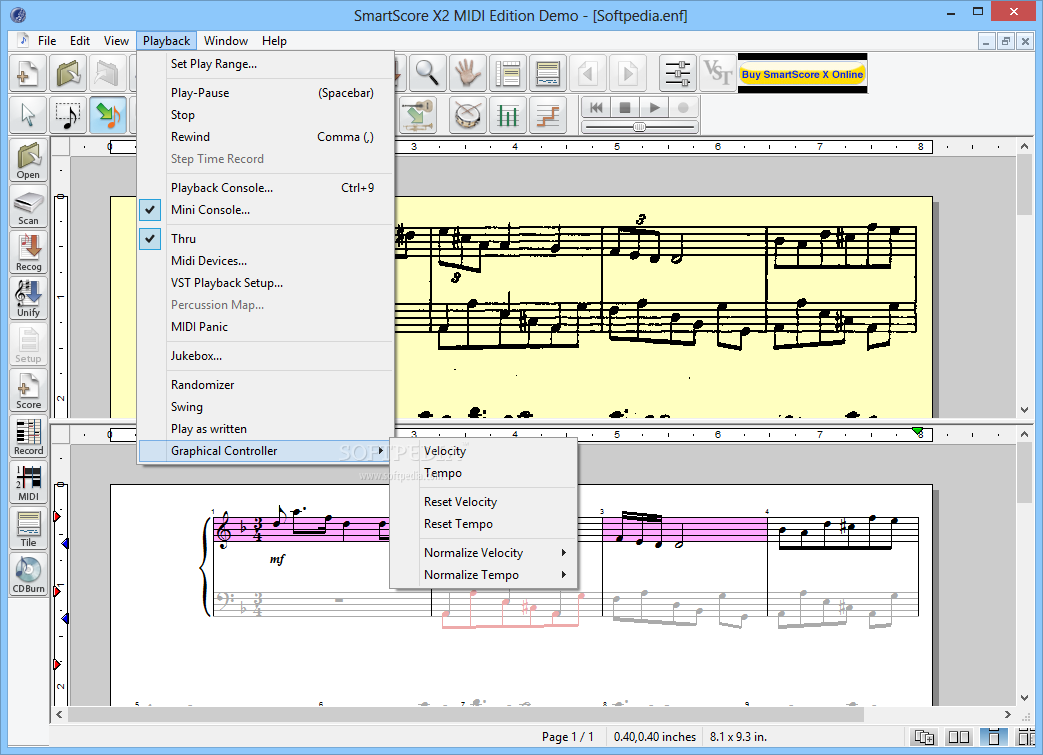Select the Hand pan tool
The image size is (1043, 755).
(468, 73)
